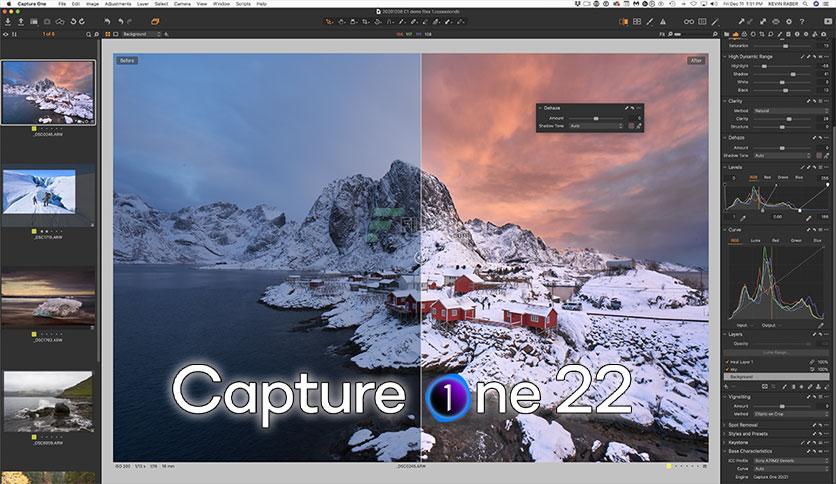The image size is (836, 484).
Task: Click the Import images icon
Action: tap(8, 22)
